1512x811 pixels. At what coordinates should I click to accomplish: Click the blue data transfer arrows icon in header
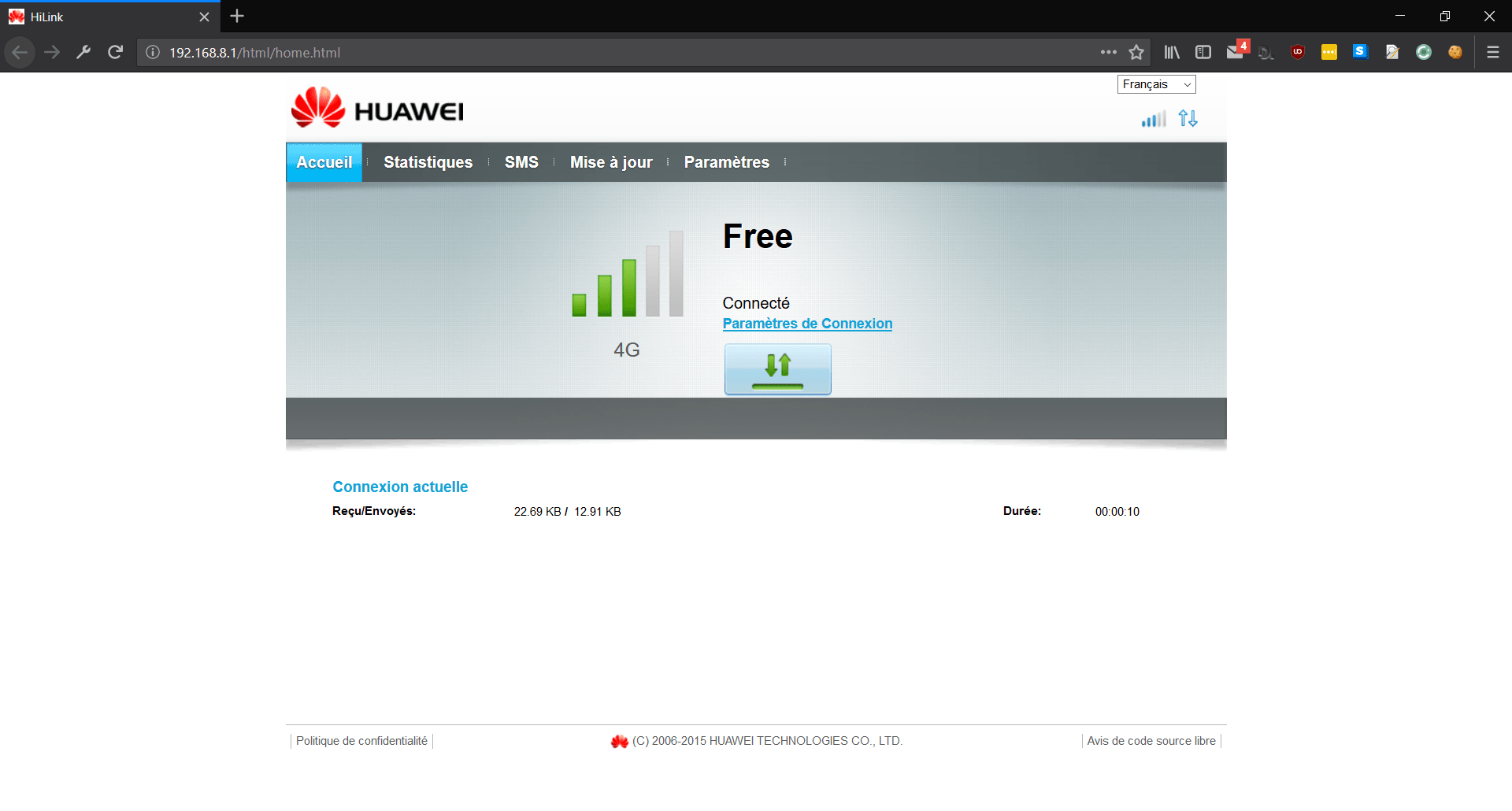1188,118
